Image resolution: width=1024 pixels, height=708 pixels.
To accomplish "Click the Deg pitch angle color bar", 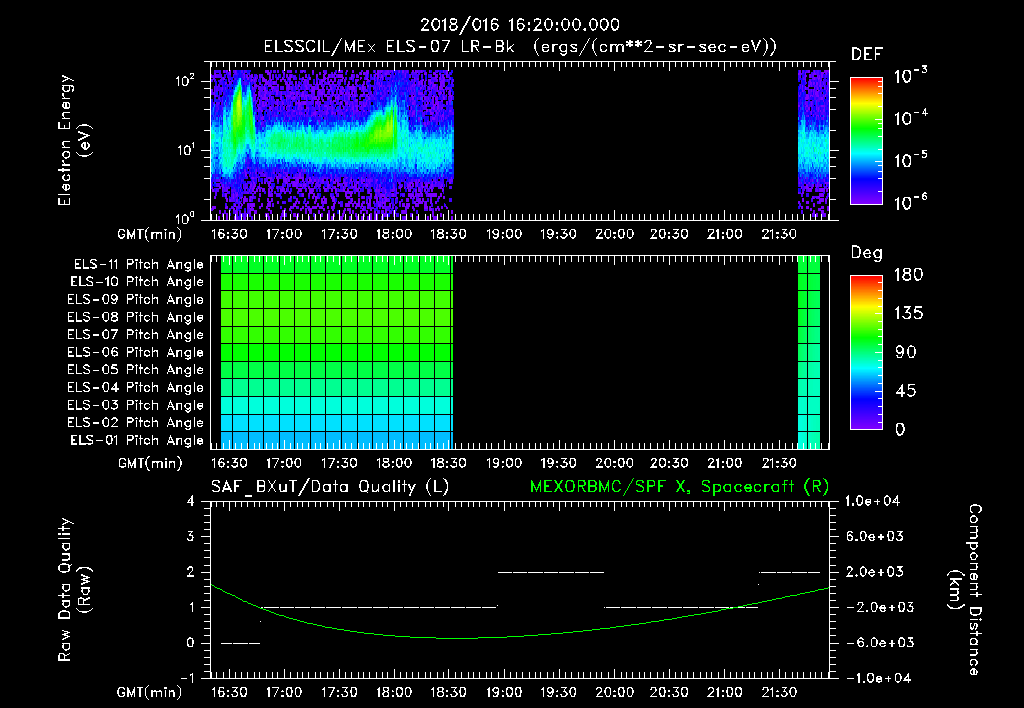I will 865,353.
